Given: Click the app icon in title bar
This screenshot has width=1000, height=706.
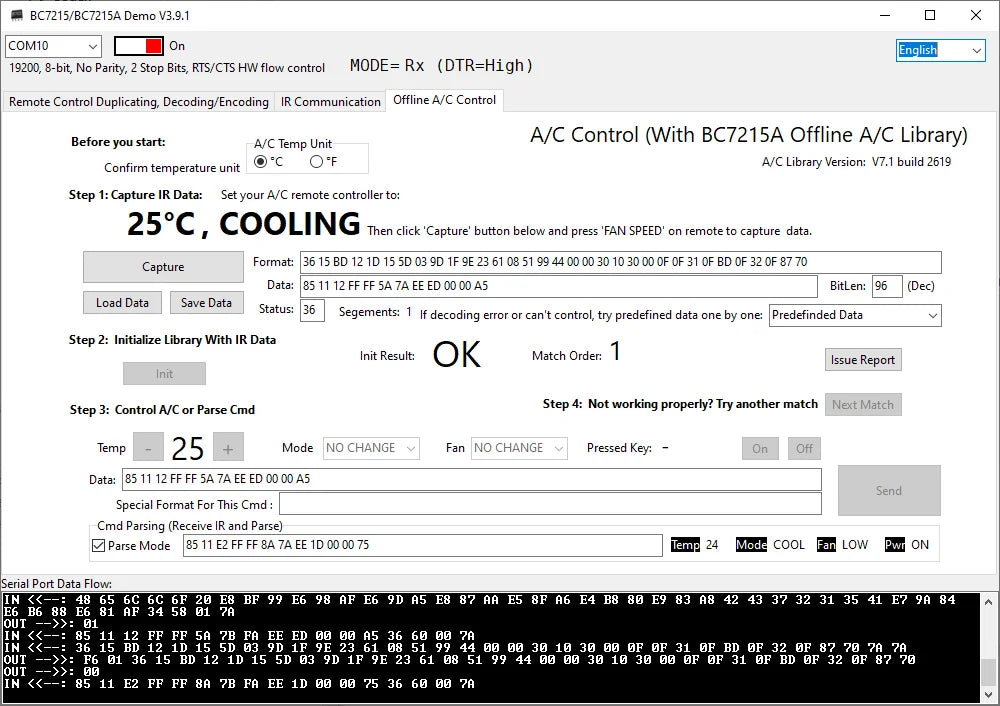Looking at the screenshot, I should 17,15.
